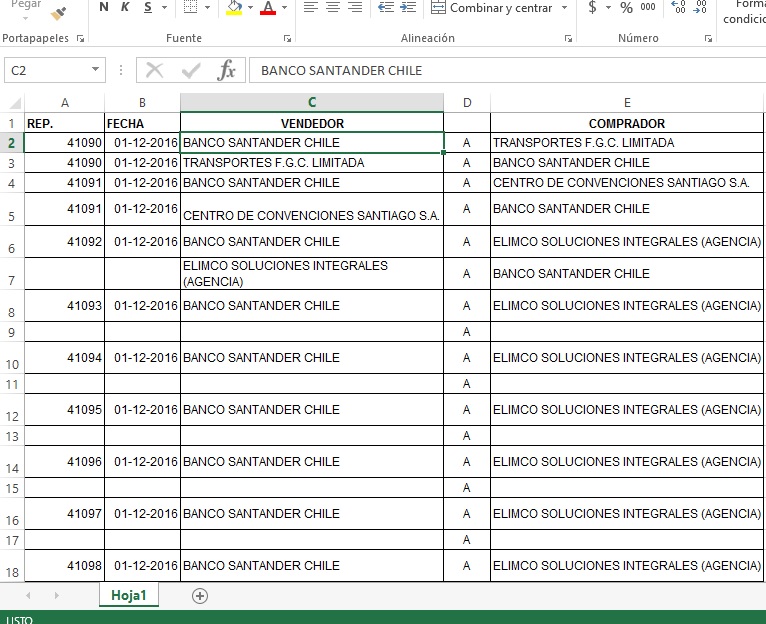
Task: Increase decimal places
Action: coord(678,7)
